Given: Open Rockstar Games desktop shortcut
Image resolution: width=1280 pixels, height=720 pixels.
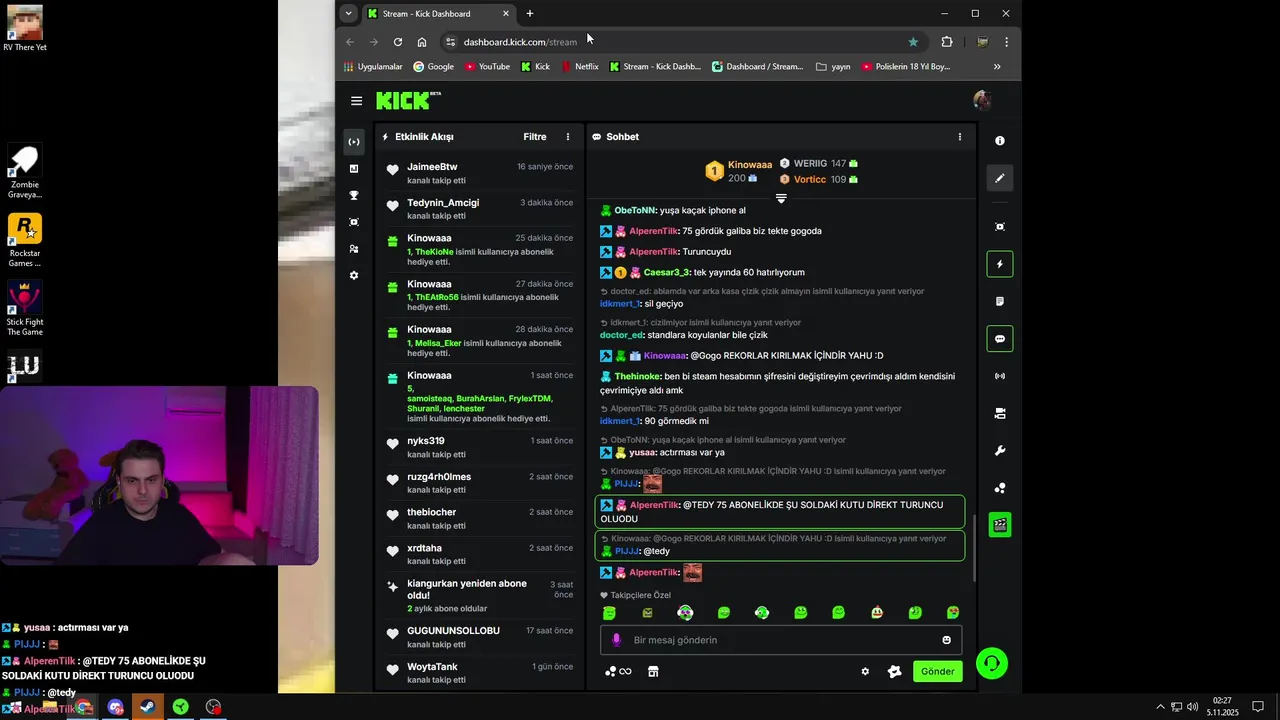Looking at the screenshot, I should [24, 240].
